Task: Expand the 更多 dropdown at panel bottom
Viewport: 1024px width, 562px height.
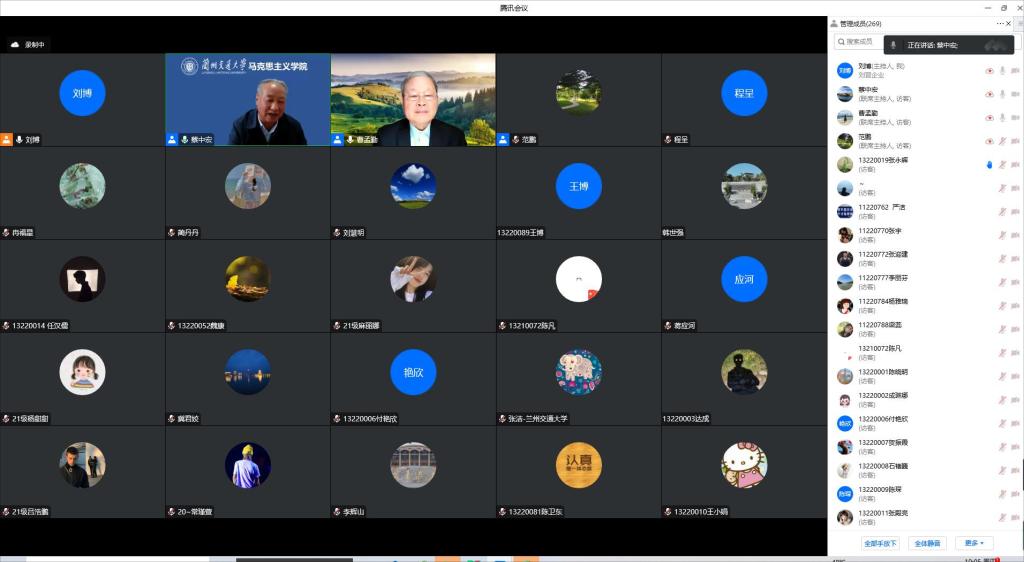Action: [975, 543]
